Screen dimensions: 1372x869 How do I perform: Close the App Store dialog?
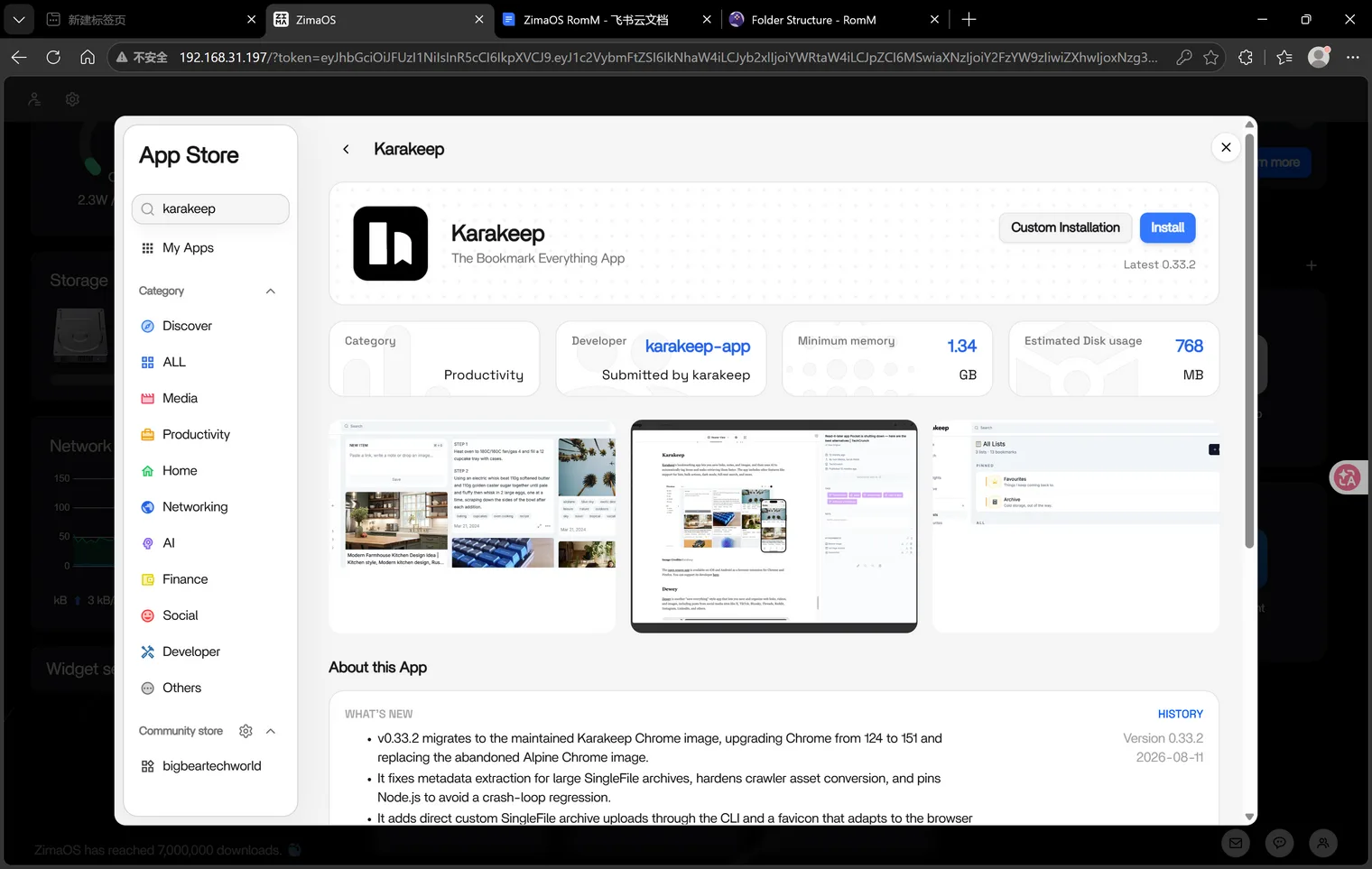point(1226,147)
